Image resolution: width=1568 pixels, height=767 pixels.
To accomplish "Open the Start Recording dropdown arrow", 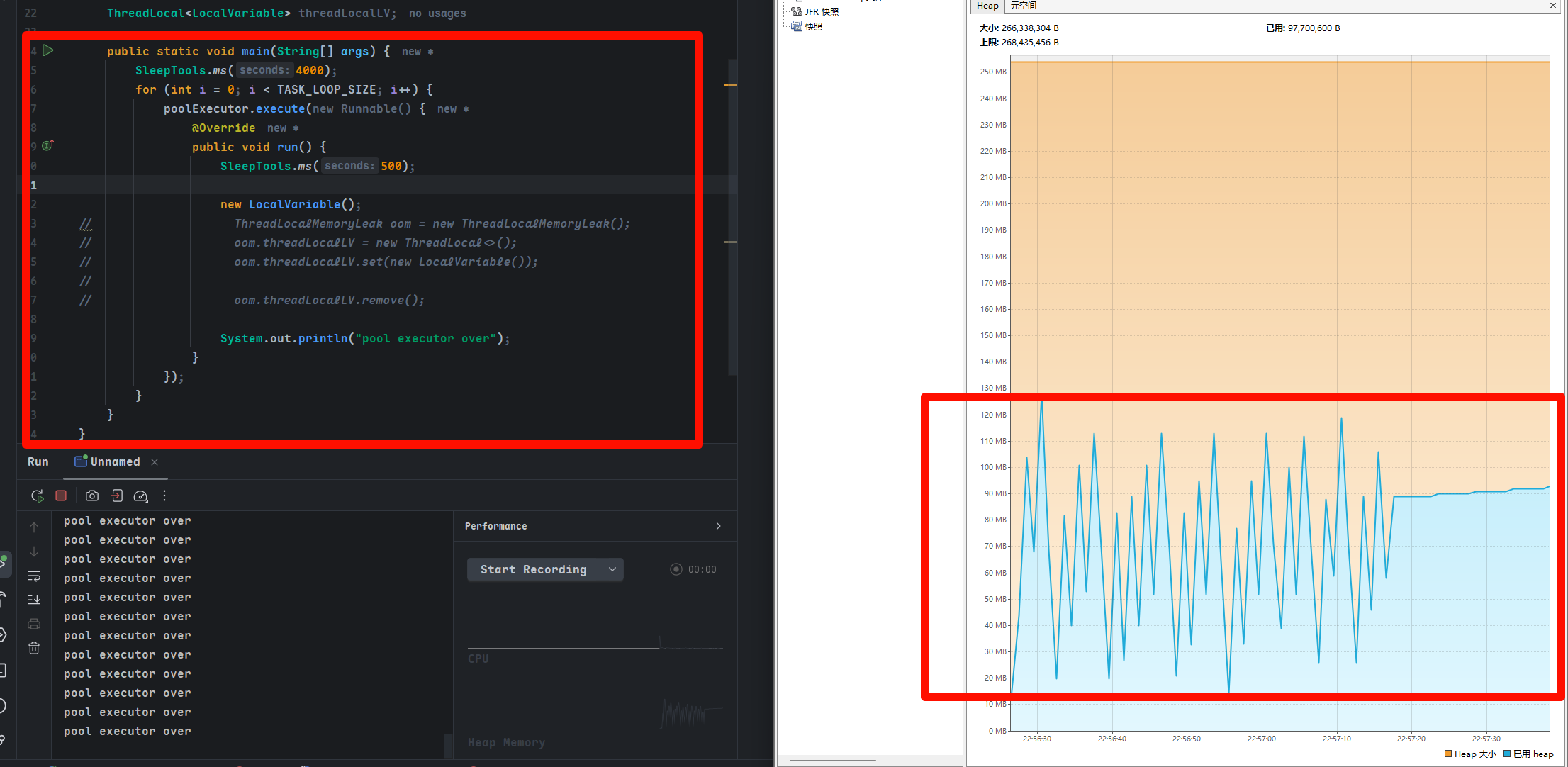I will 612,569.
